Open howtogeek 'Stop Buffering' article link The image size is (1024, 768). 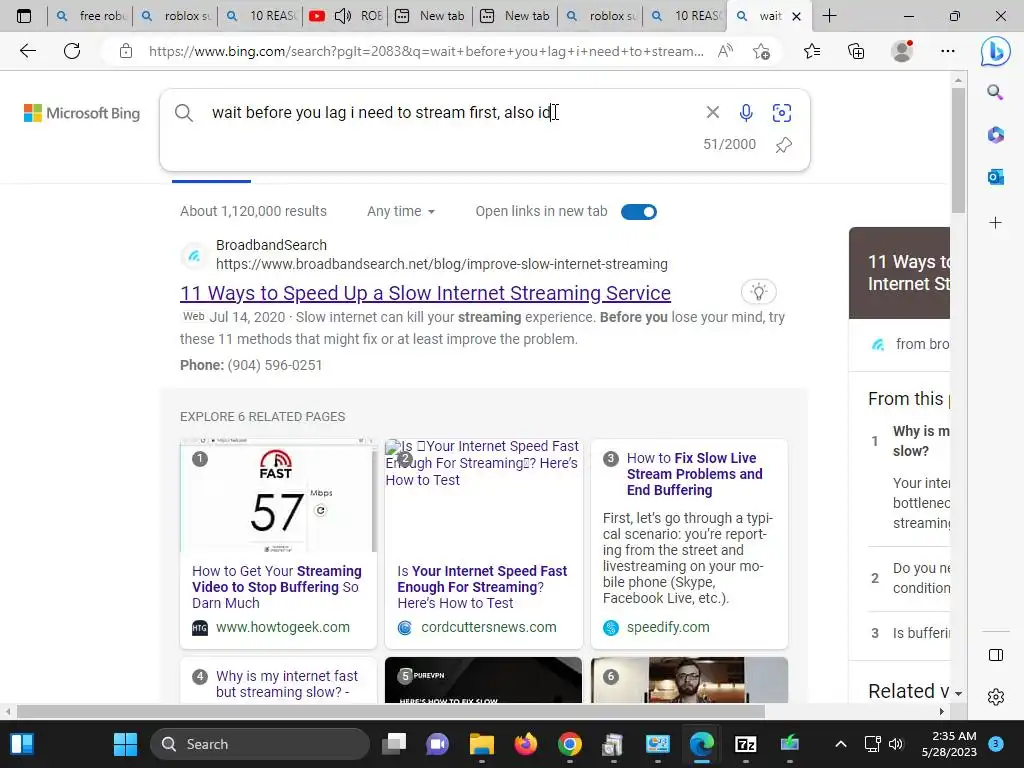(x=276, y=586)
